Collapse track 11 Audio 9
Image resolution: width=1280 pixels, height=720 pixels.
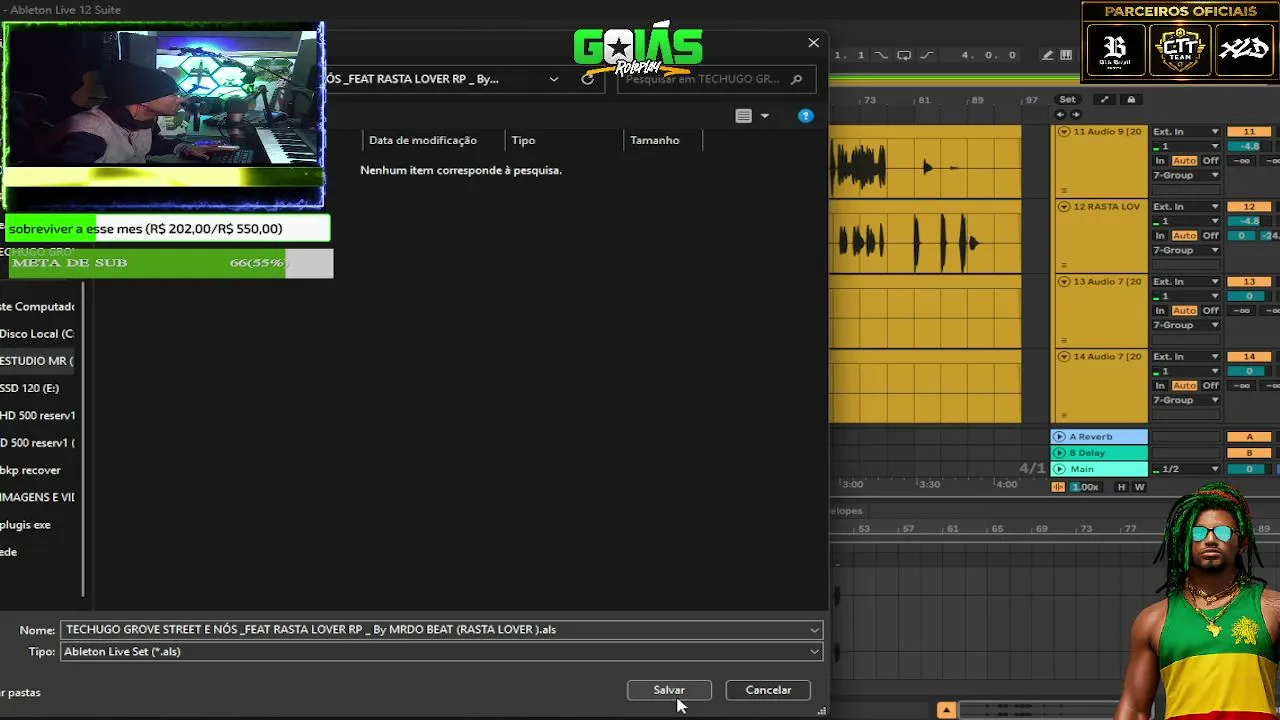point(1063,132)
